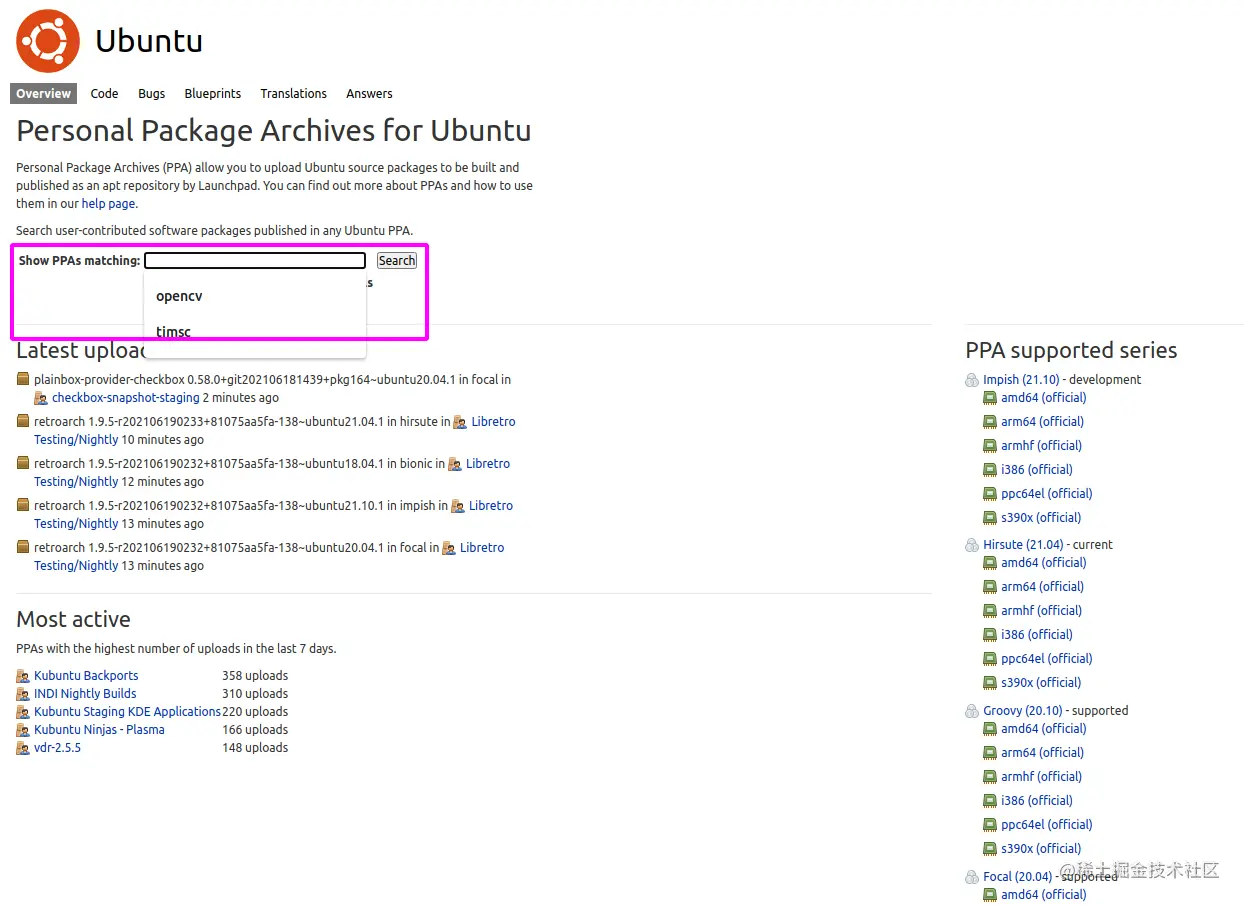Click chip icon for Groovy i386
The width and height of the screenshot is (1244, 905).
point(990,801)
